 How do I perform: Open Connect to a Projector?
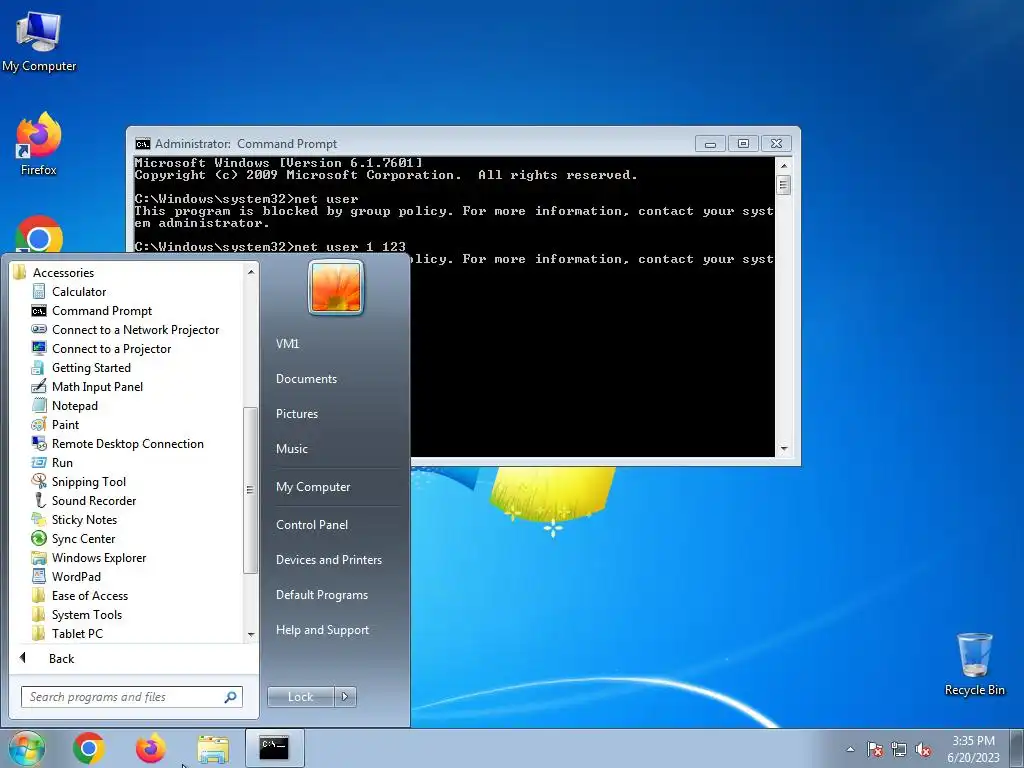pos(111,349)
